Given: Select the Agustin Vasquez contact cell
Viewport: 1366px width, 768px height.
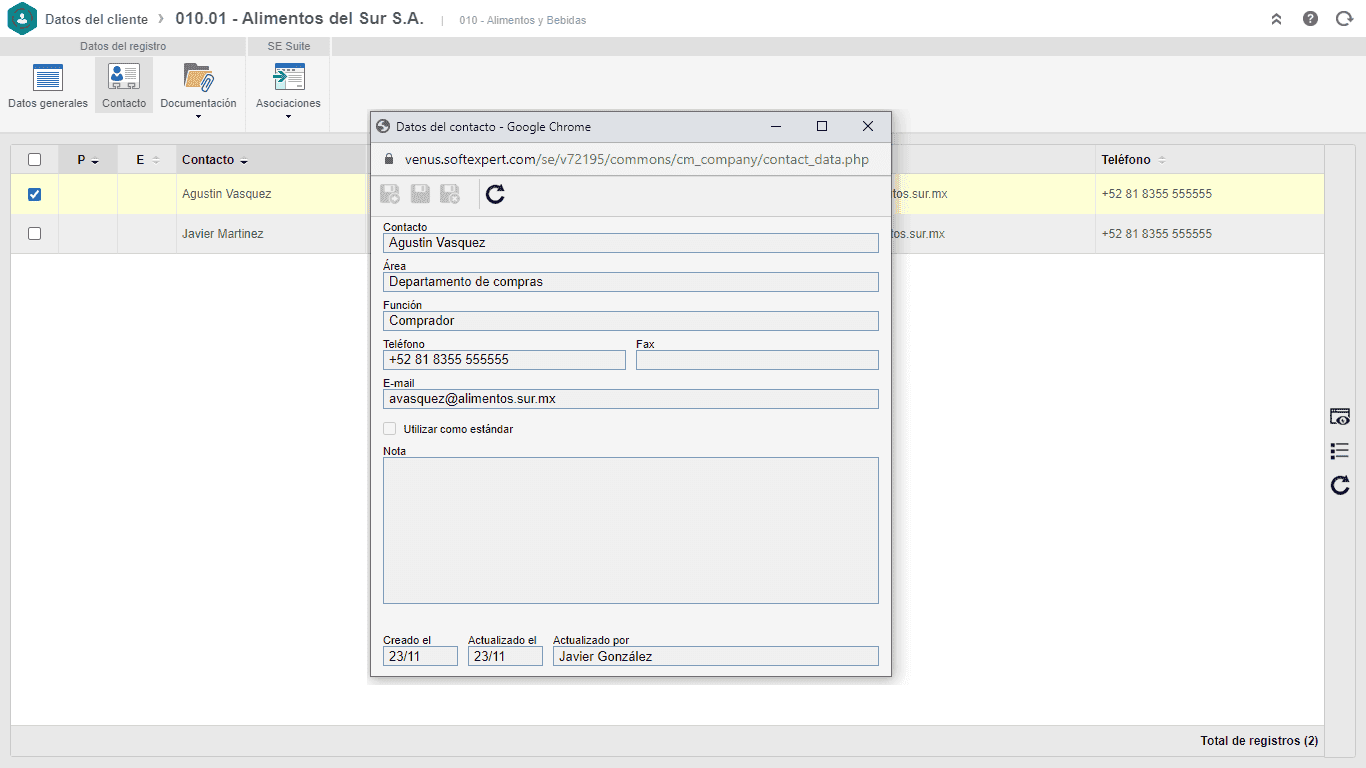Looking at the screenshot, I should pyautogui.click(x=226, y=194).
